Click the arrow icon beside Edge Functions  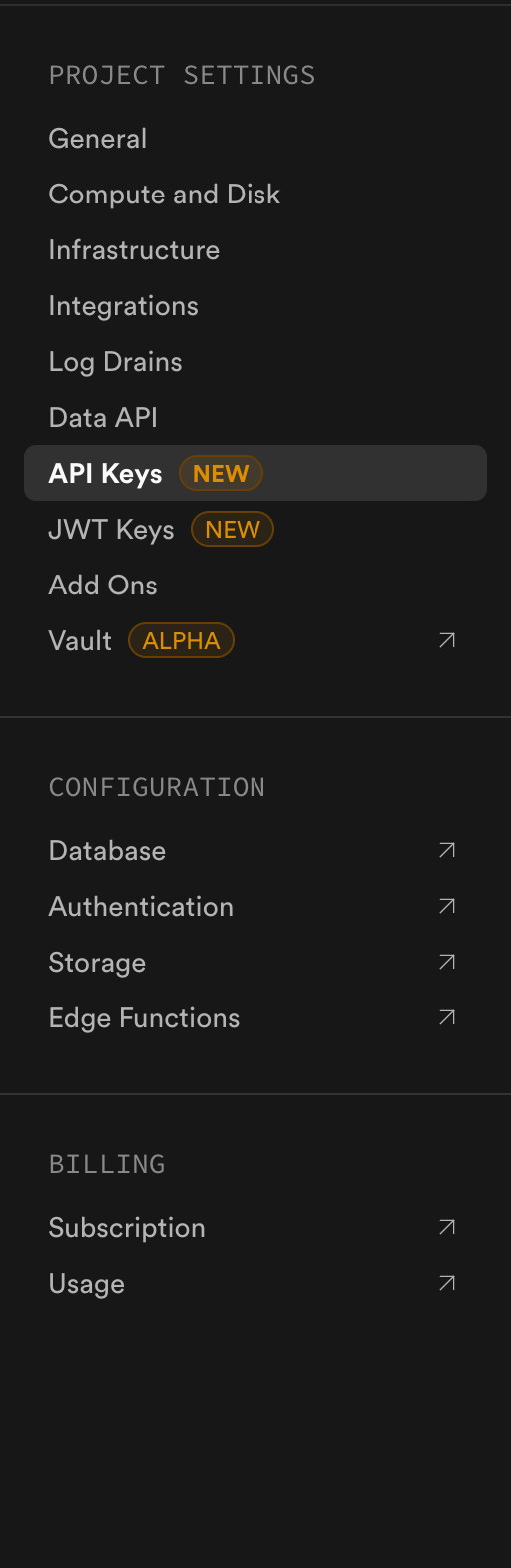pos(447,1017)
